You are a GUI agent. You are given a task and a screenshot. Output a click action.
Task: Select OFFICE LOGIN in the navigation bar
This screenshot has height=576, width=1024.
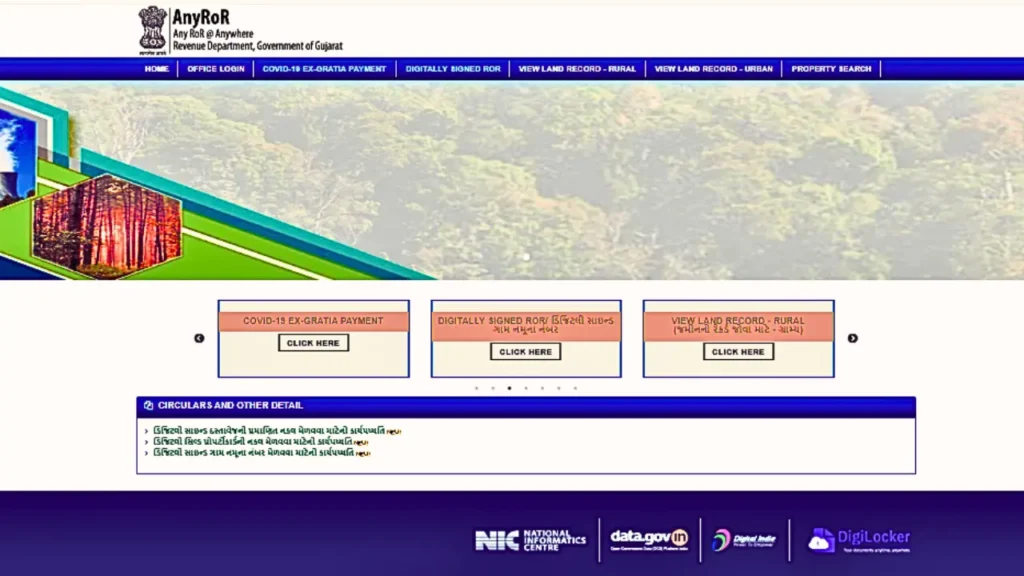(x=215, y=68)
